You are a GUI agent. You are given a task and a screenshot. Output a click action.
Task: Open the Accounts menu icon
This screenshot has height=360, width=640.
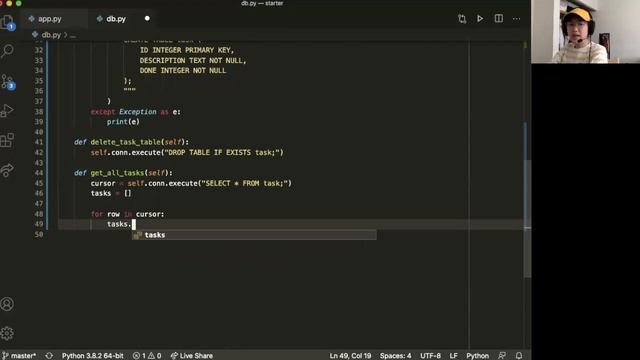click(7, 304)
